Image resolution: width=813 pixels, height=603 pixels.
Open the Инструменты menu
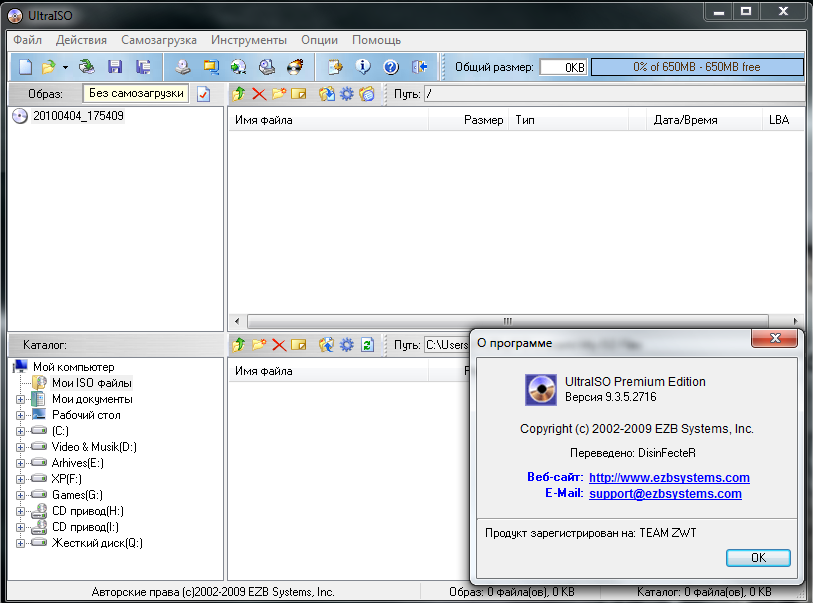pos(249,40)
